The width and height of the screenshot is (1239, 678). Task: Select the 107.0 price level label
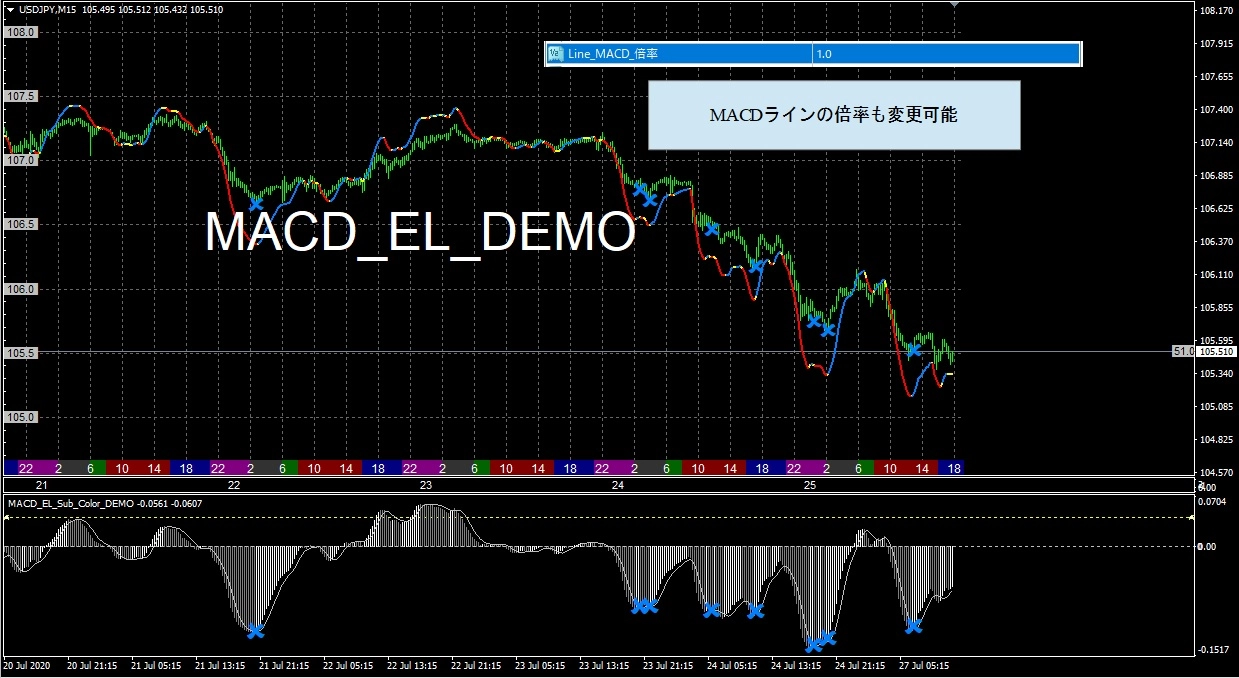21,160
